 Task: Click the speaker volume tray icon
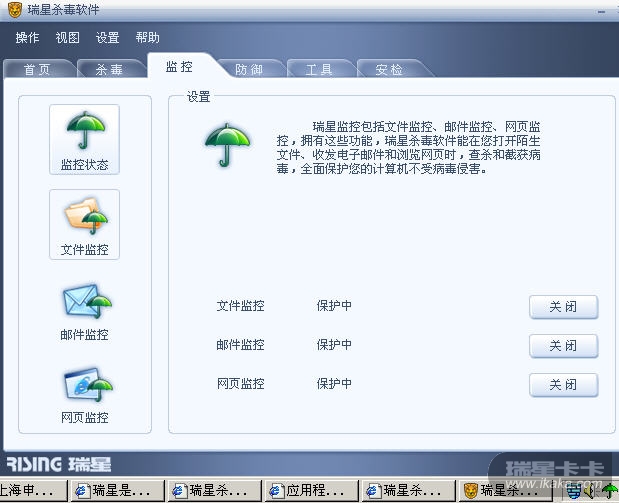click(590, 491)
